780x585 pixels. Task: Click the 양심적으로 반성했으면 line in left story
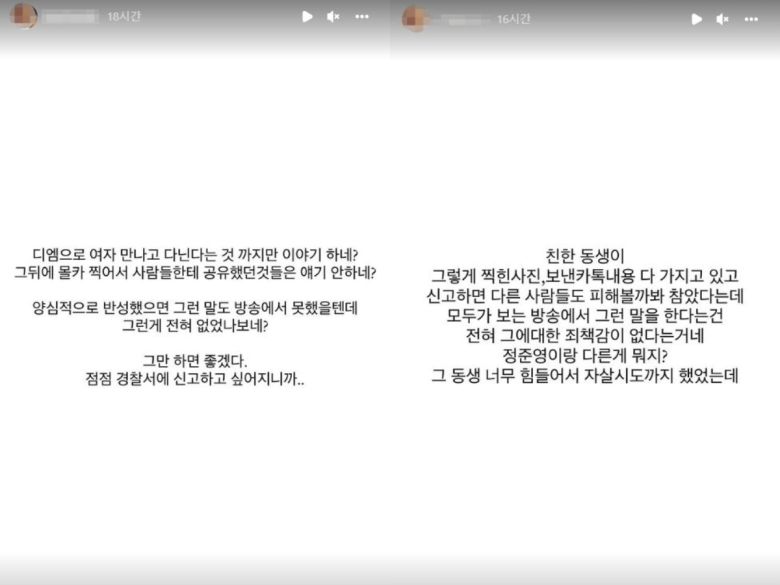[194, 307]
